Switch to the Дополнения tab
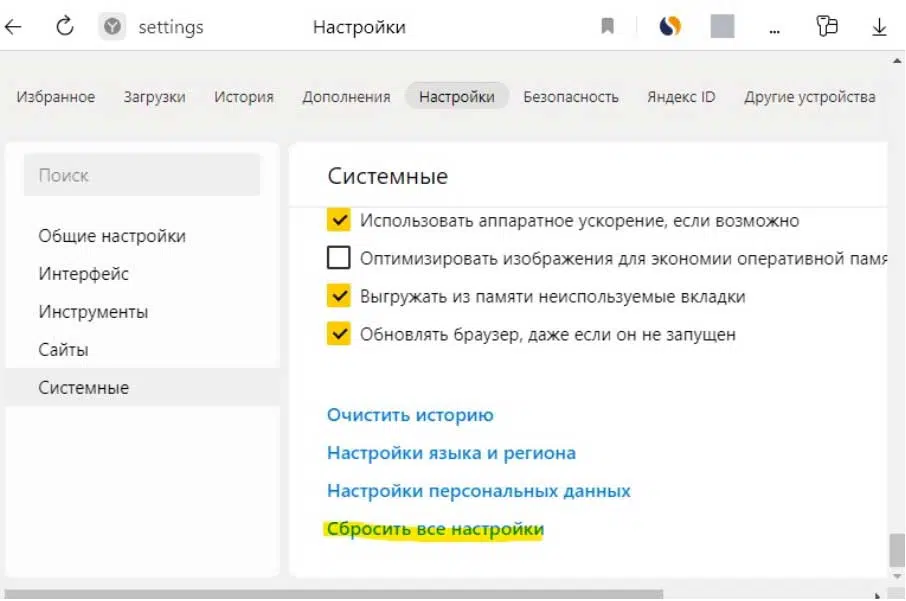 (x=346, y=97)
